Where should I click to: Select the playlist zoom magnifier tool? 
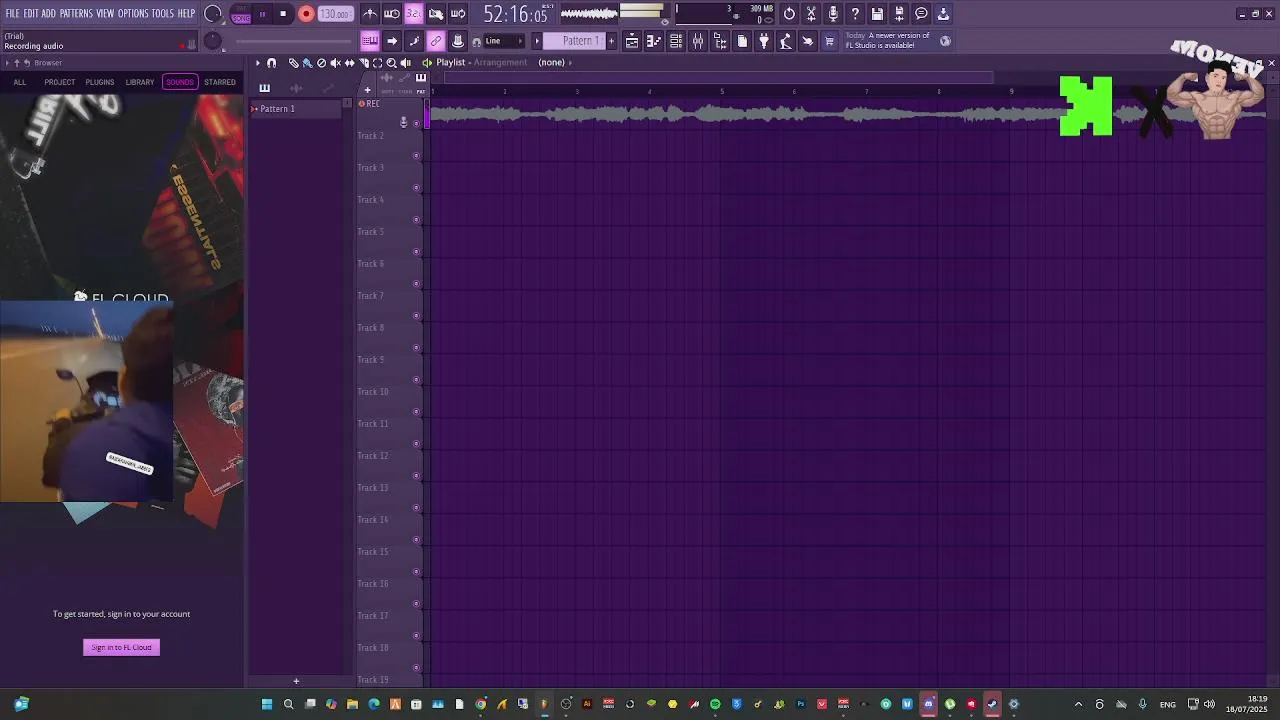click(x=391, y=62)
